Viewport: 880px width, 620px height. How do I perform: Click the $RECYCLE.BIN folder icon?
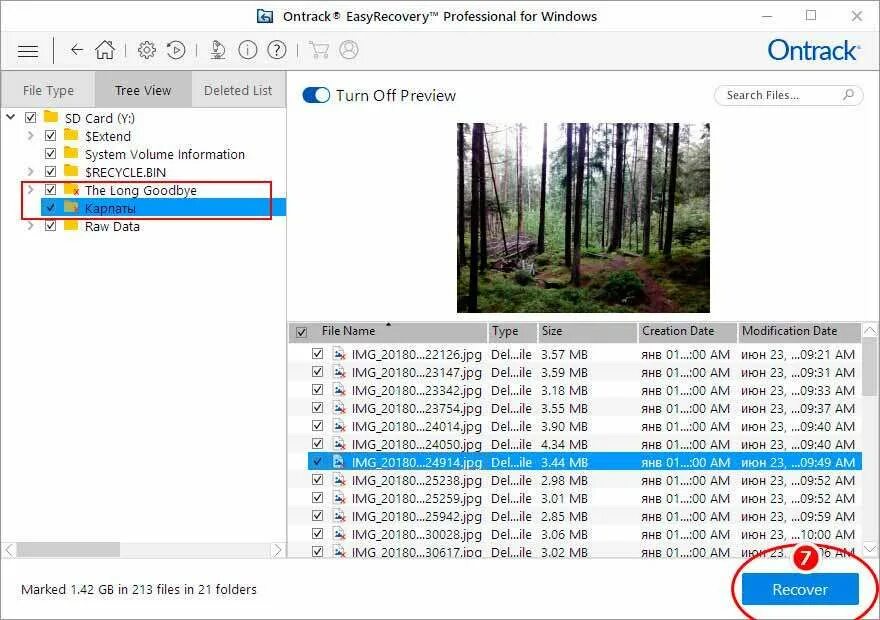71,171
